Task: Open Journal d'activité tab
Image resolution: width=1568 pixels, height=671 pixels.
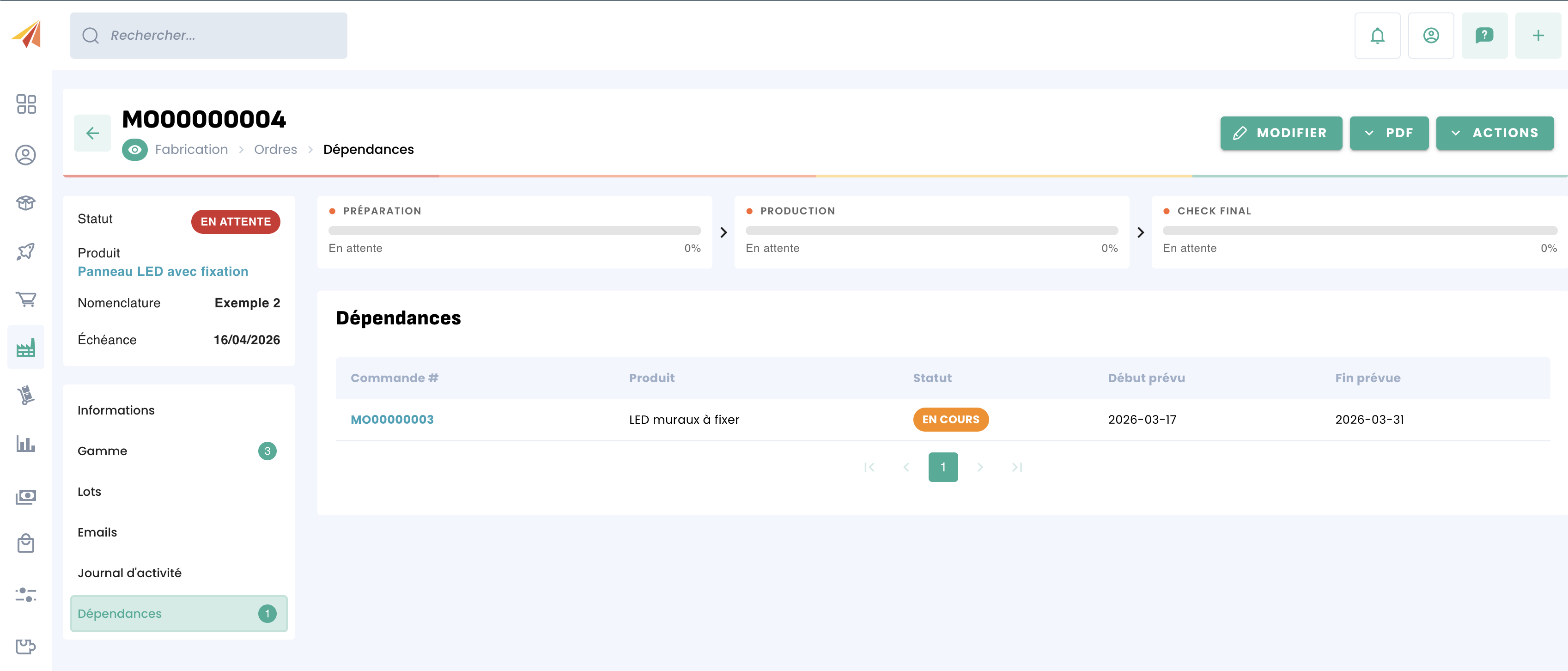Action: point(129,573)
